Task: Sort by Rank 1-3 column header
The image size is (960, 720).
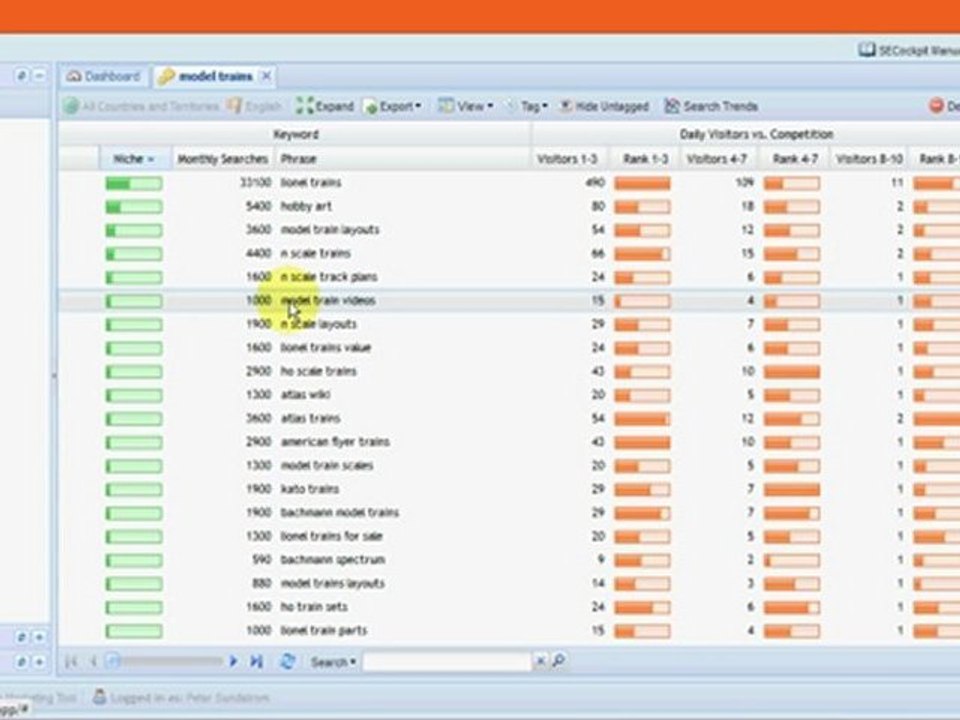Action: (x=645, y=159)
